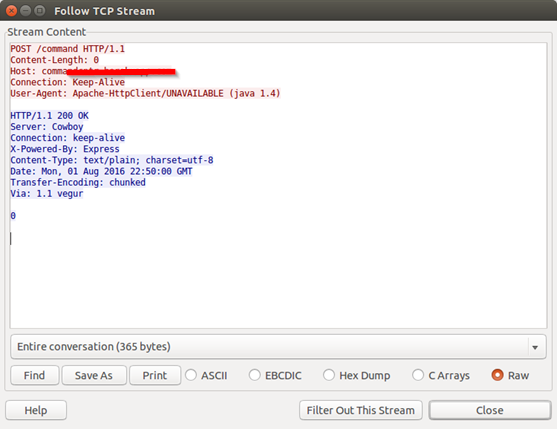
Task: Click the 'Server: Cowboy' line
Action: coord(47,126)
